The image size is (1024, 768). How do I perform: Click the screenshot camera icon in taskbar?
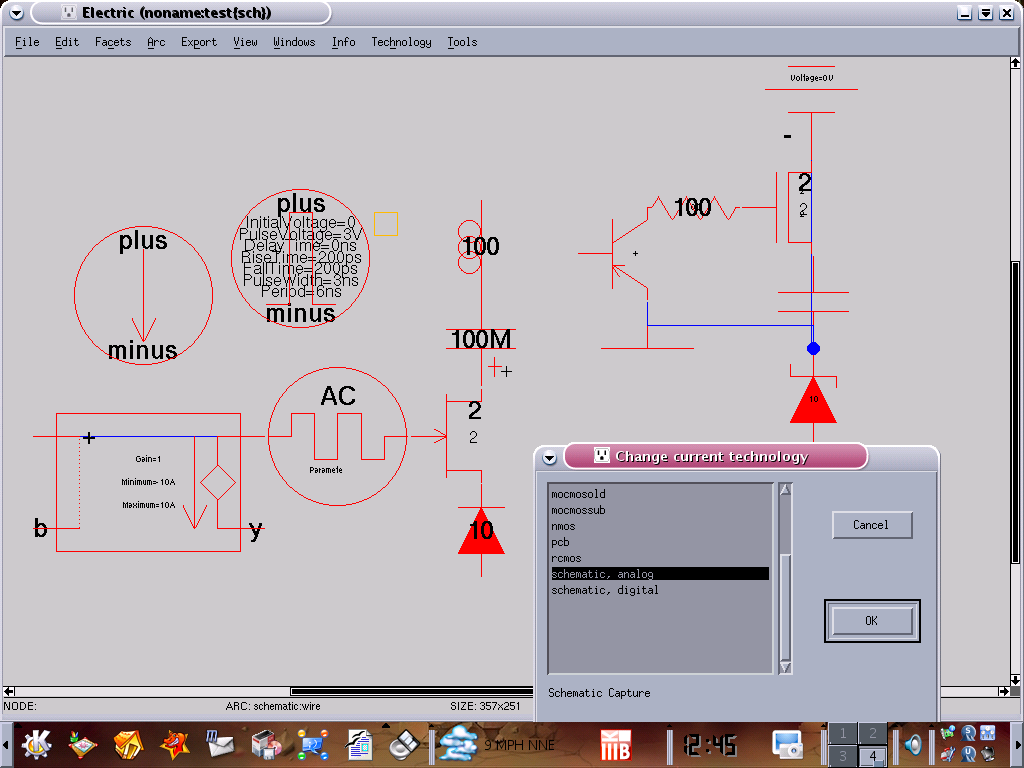(x=787, y=744)
